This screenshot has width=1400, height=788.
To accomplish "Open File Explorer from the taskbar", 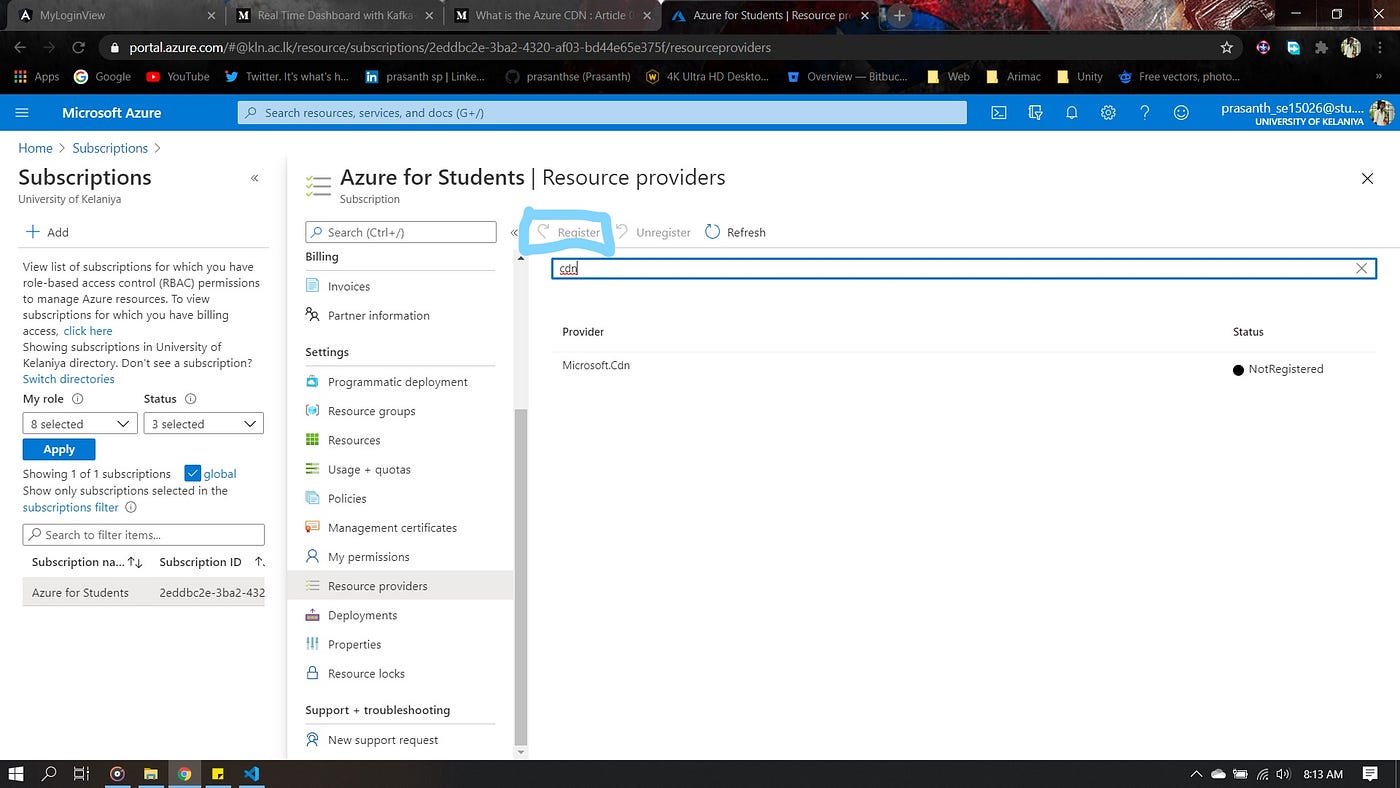I will [x=151, y=774].
